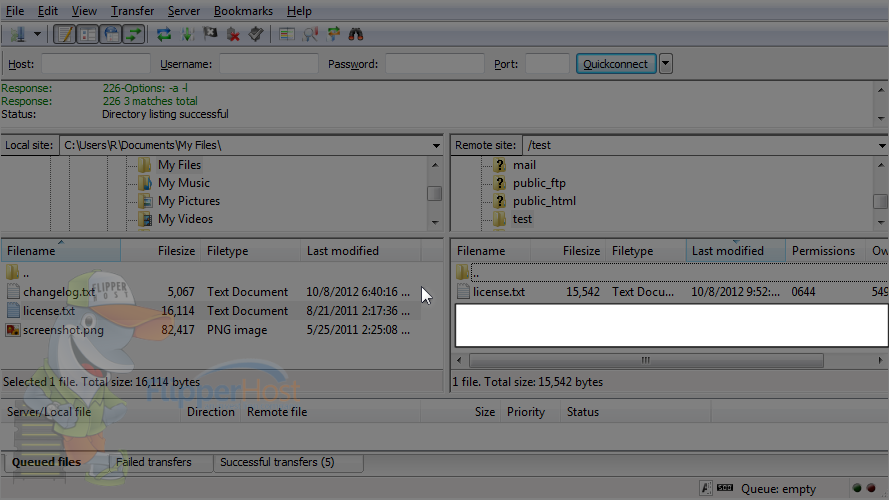Search remote files binoculars icon
Image resolution: width=889 pixels, height=500 pixels.
(356, 35)
